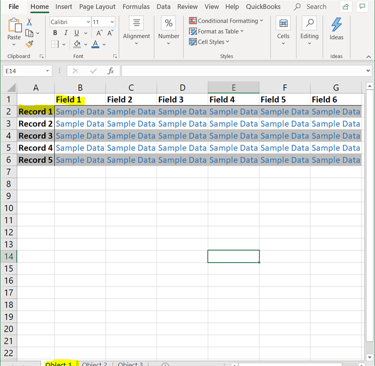The height and width of the screenshot is (366, 375).
Task: Select the Format Painter brush
Action: pos(29,44)
